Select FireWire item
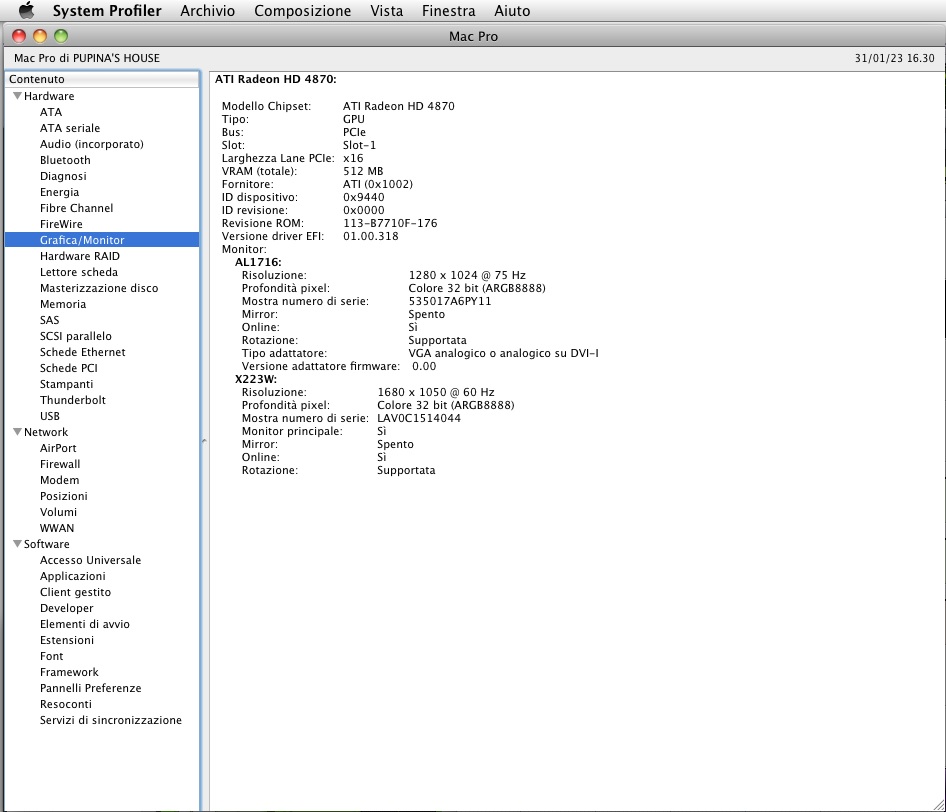This screenshot has width=946, height=812. point(61,224)
